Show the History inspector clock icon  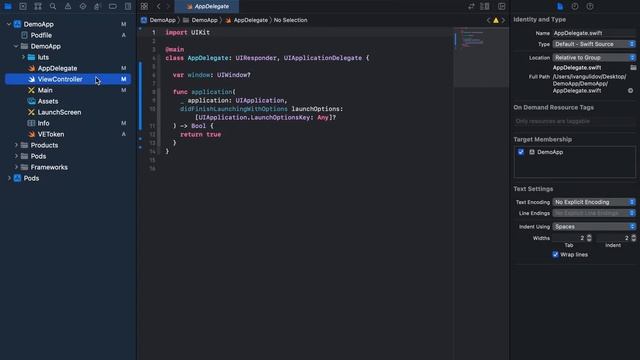(575, 7)
